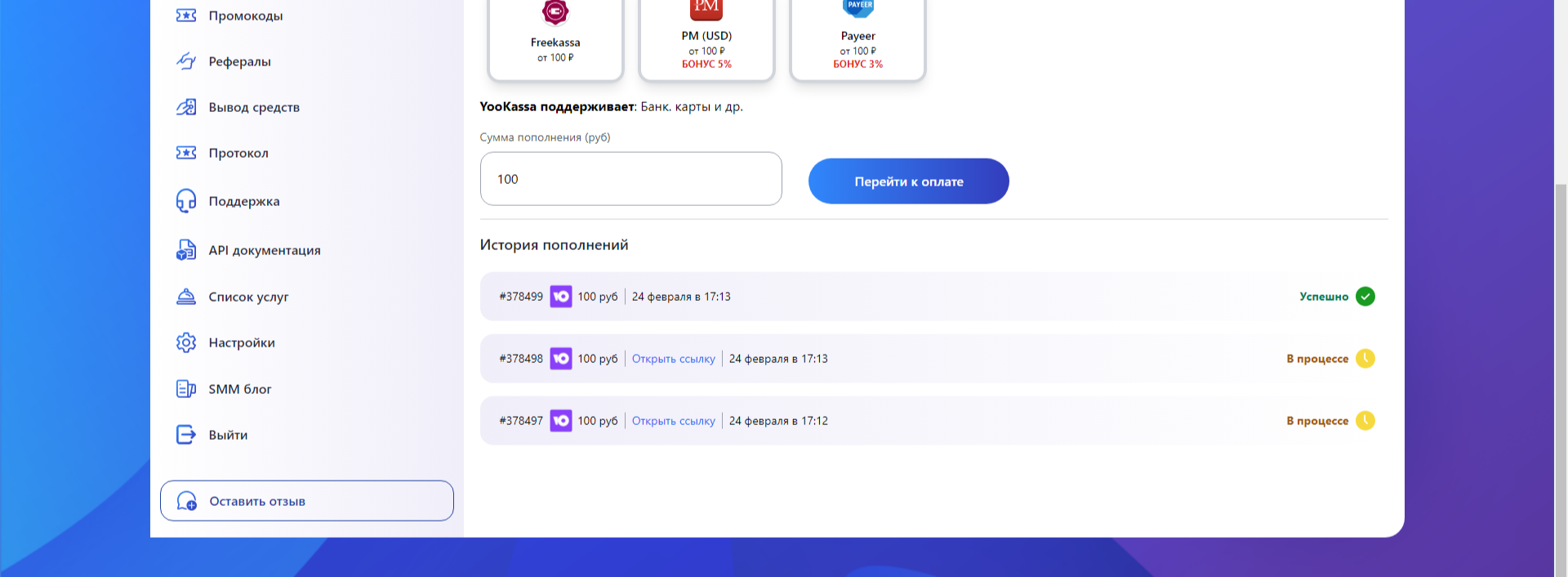
Task: Click В процессе status of #378497
Action: click(1317, 421)
